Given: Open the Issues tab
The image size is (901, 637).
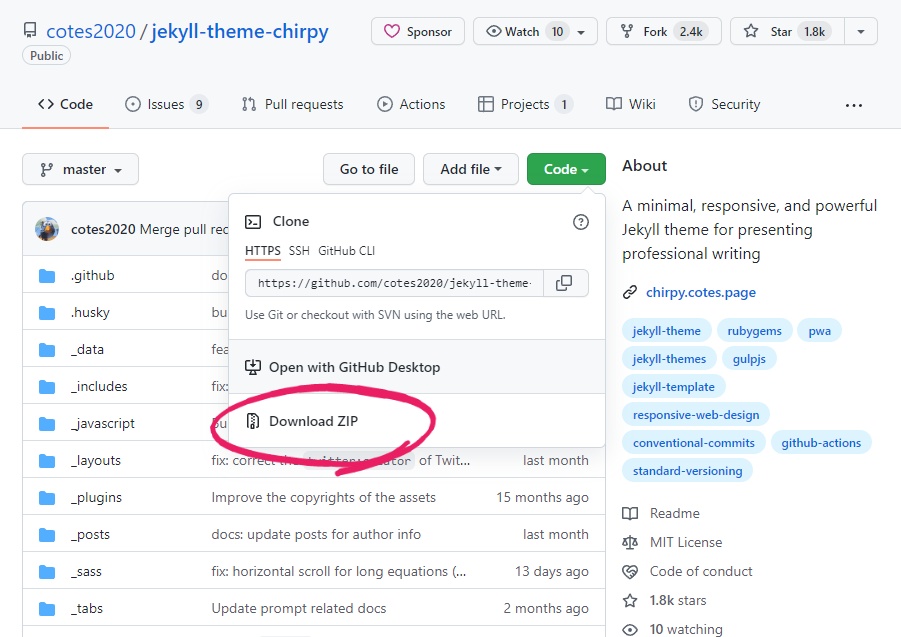Looking at the screenshot, I should tap(166, 104).
